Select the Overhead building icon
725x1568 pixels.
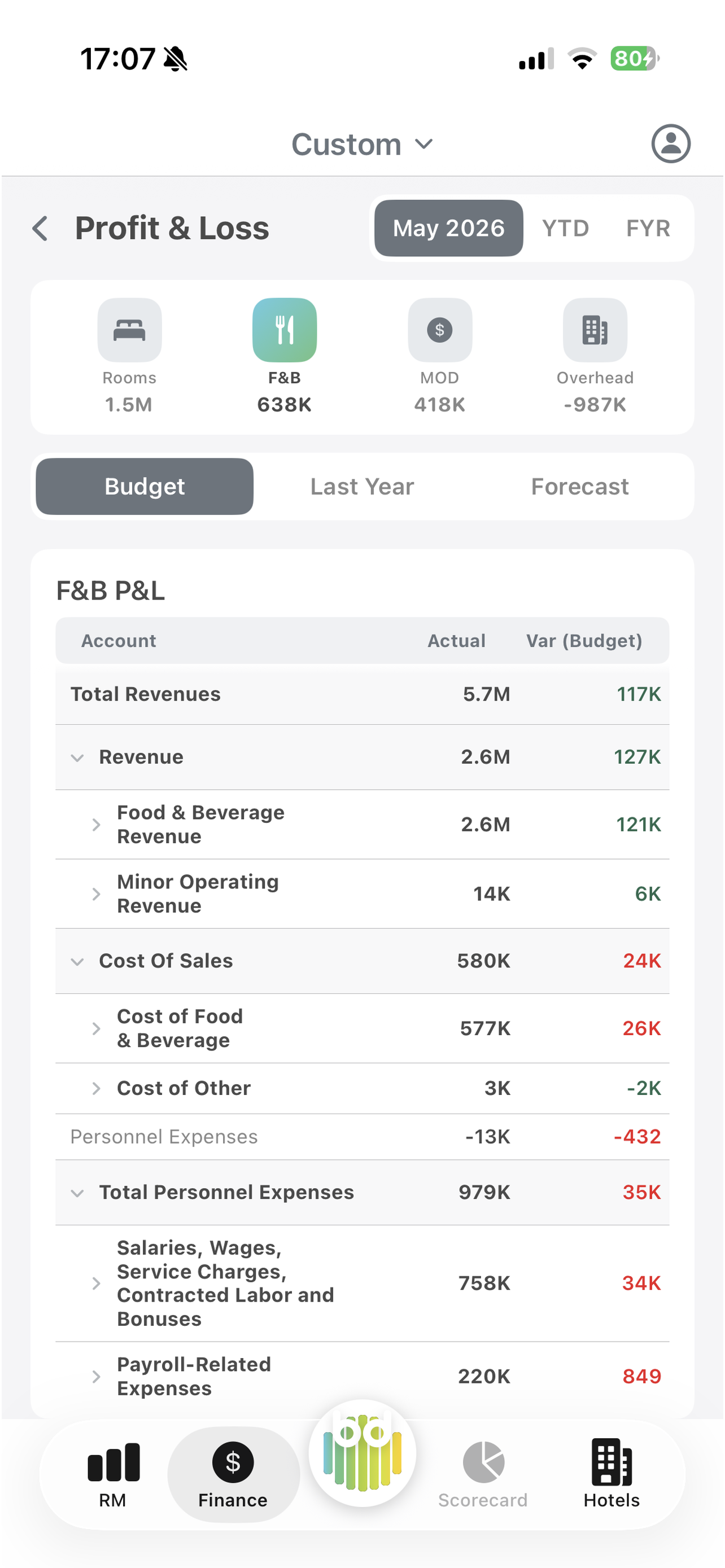pos(595,330)
